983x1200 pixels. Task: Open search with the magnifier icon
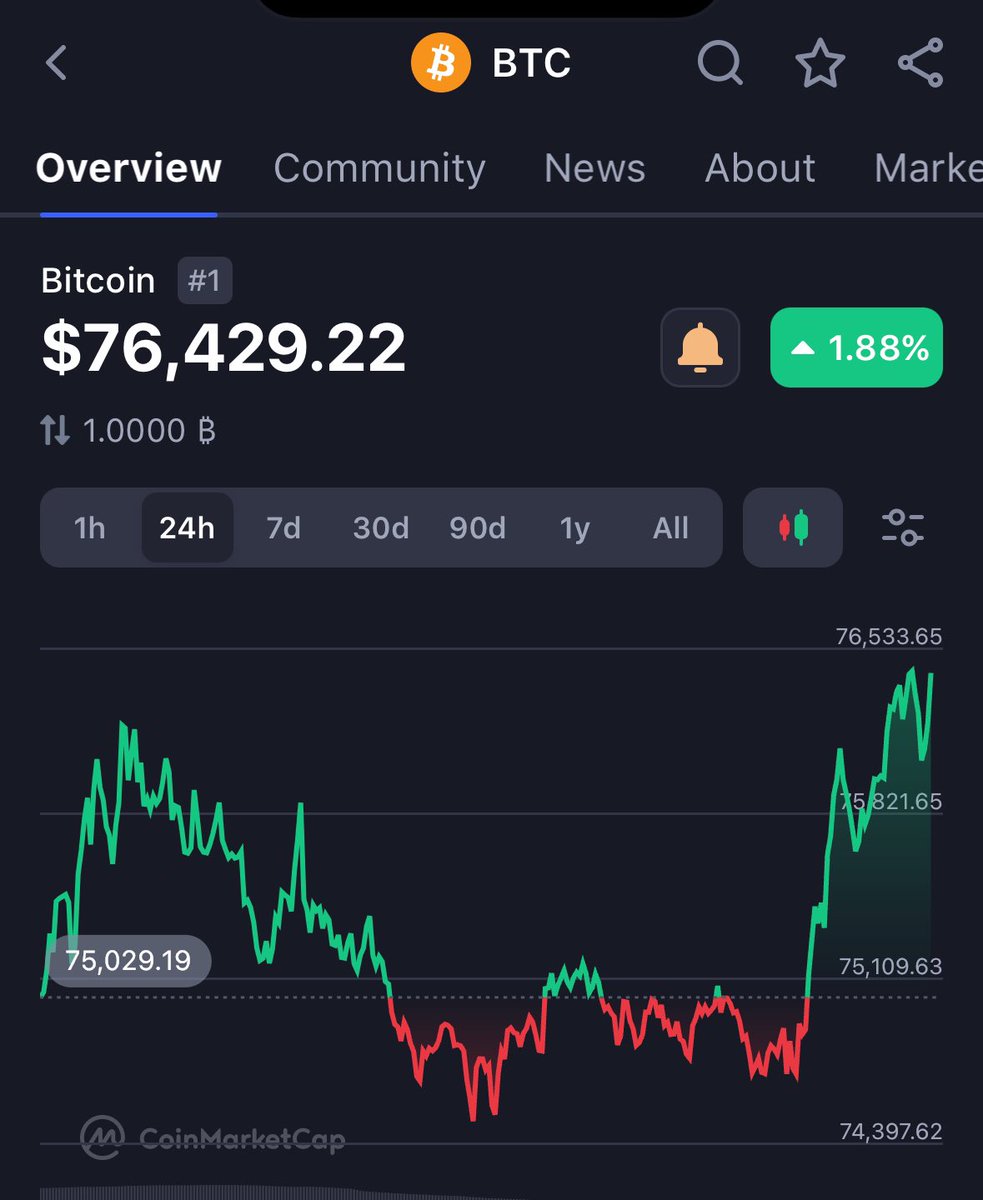720,65
